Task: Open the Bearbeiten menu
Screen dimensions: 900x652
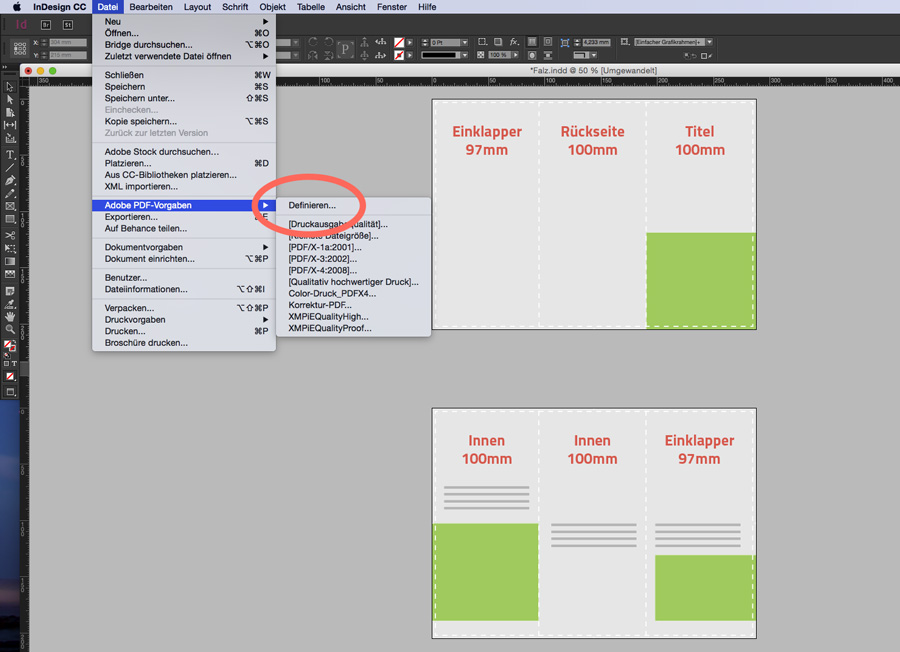Action: pos(151,7)
